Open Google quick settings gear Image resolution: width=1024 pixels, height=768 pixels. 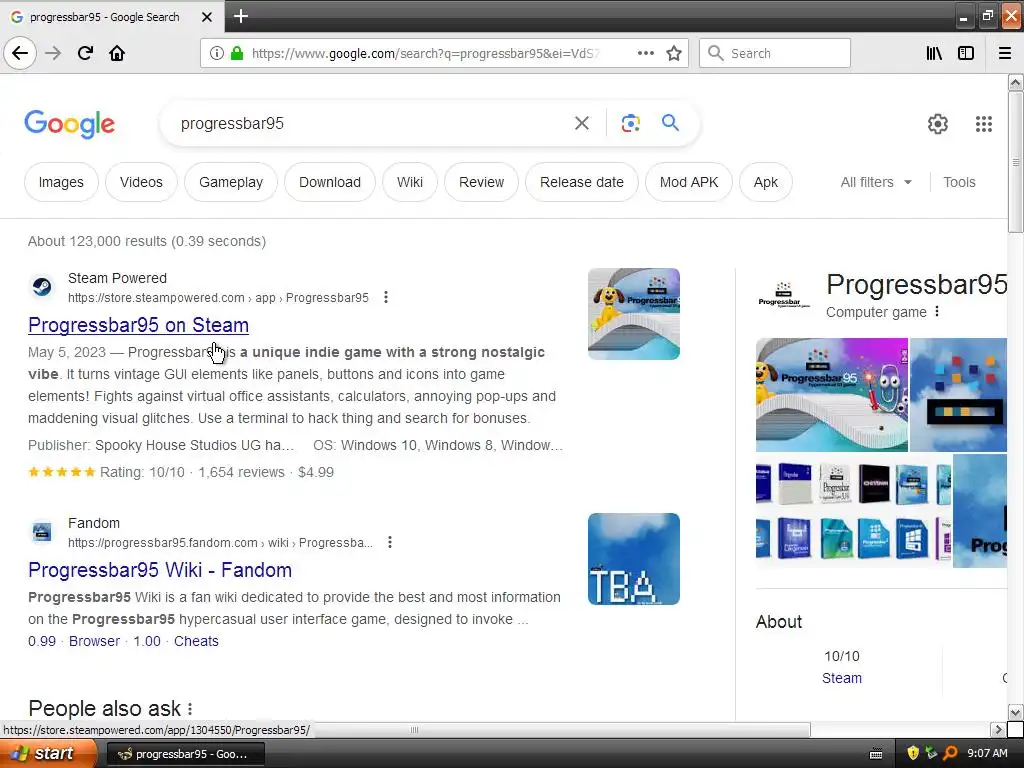[938, 123]
